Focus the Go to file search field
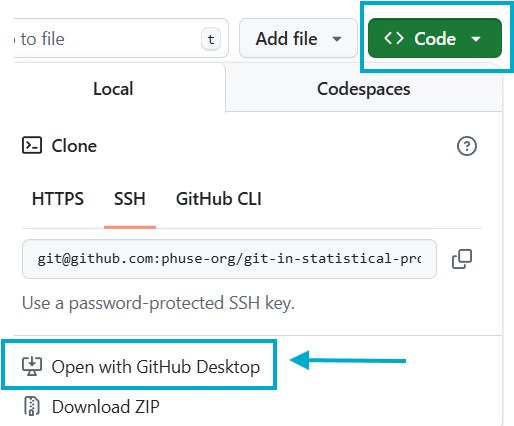The width and height of the screenshot is (514, 426). [x=121, y=38]
